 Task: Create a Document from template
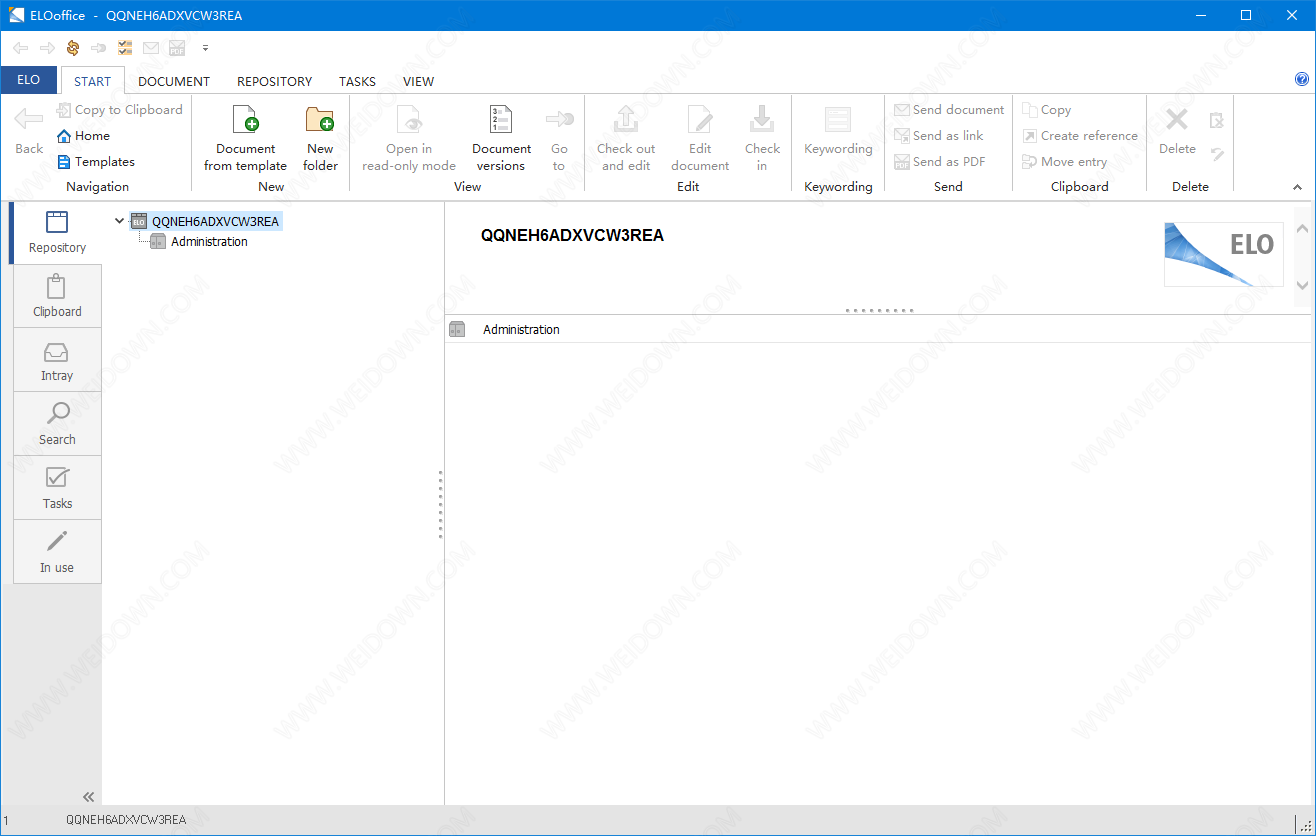tap(246, 138)
